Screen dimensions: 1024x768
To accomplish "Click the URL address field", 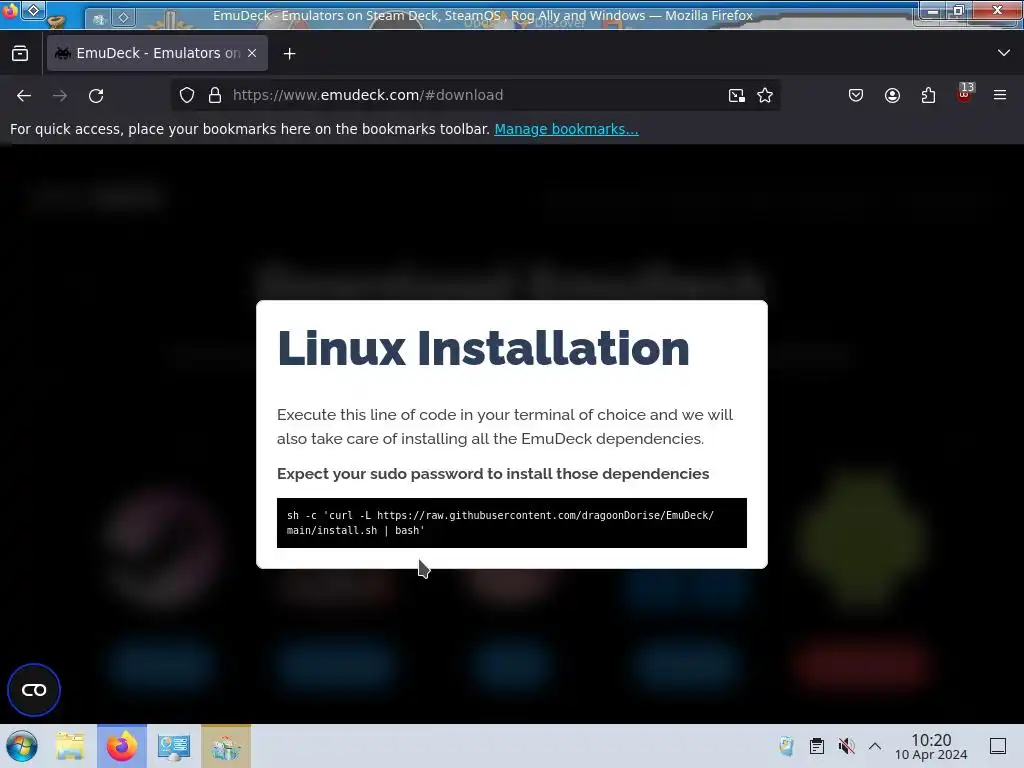I will [475, 95].
